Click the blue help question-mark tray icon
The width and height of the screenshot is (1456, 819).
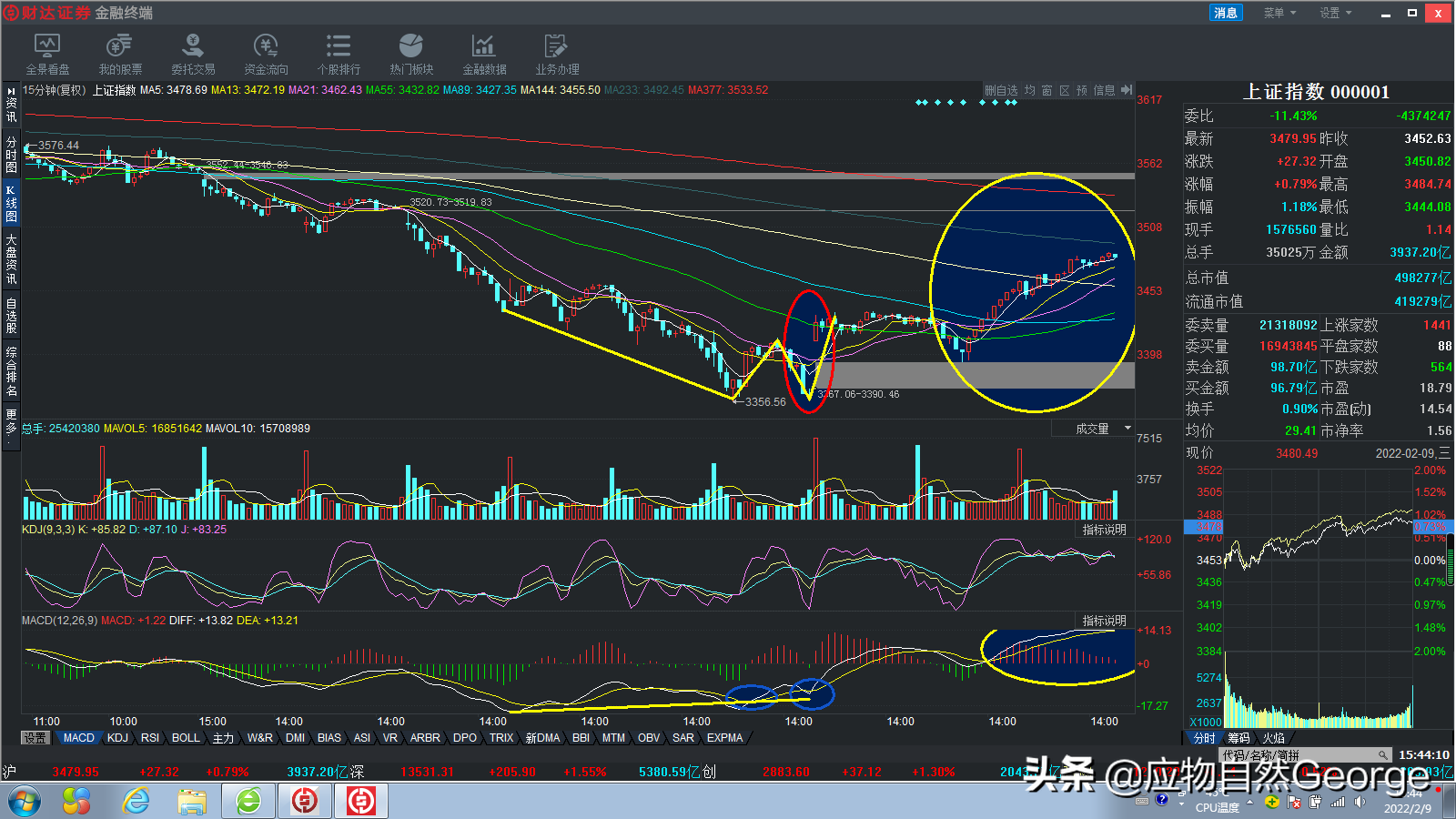pyautogui.click(x=1162, y=800)
